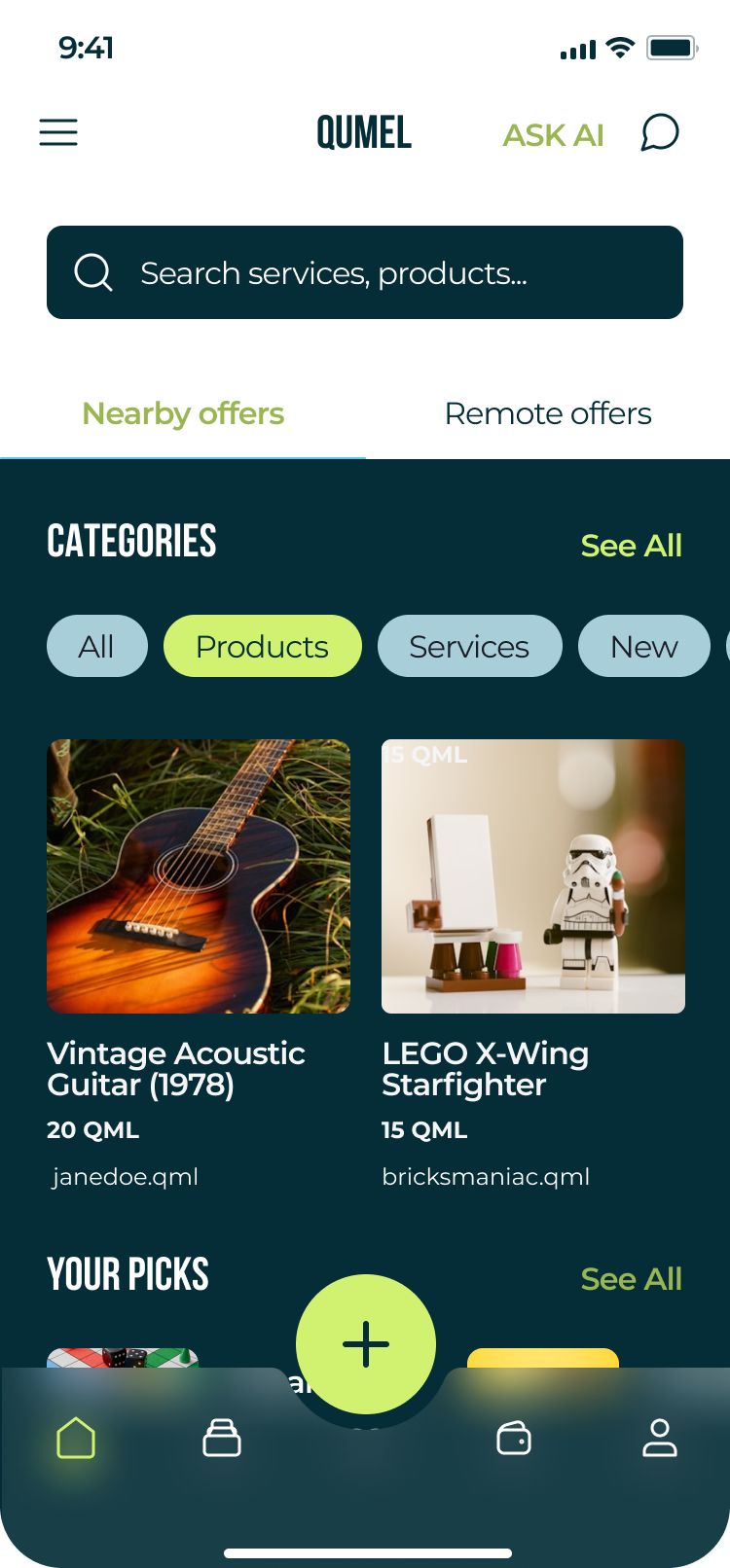Open the LEGO X-Wing Starfighter photo

point(533,875)
